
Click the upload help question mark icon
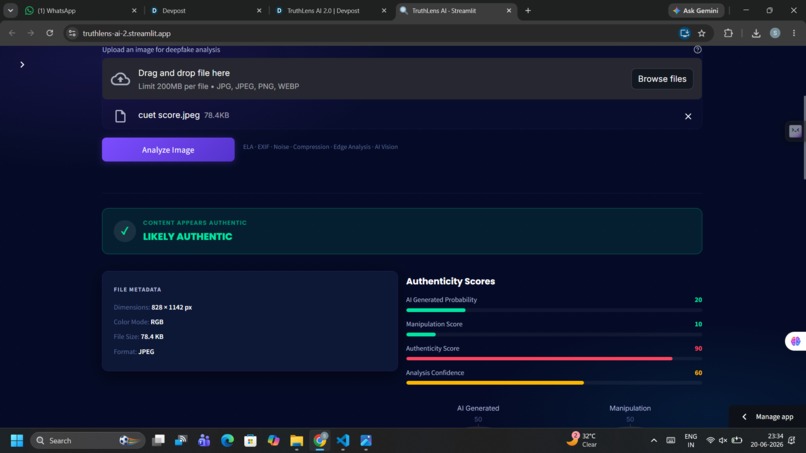(697, 49)
